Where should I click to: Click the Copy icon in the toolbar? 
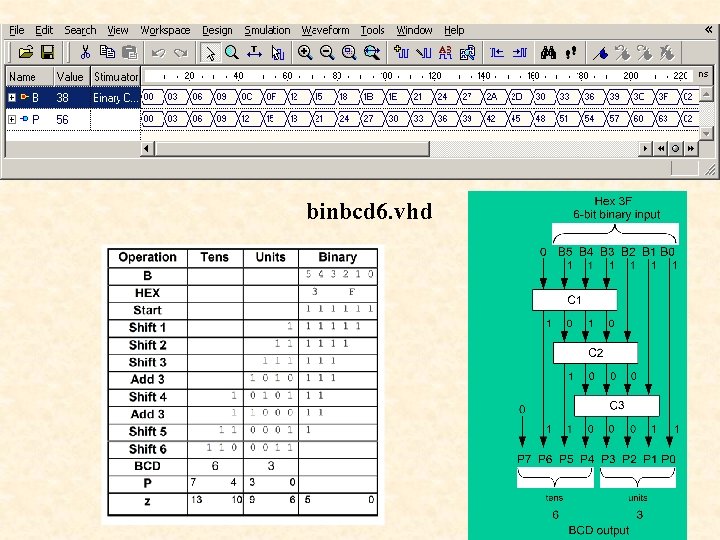coord(107,52)
